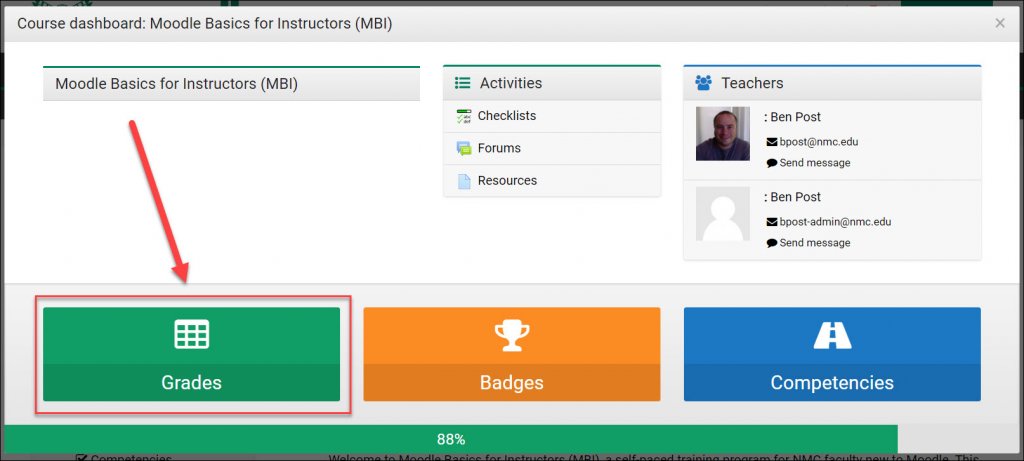Click speech bubble icon for first Send message

[x=772, y=163]
